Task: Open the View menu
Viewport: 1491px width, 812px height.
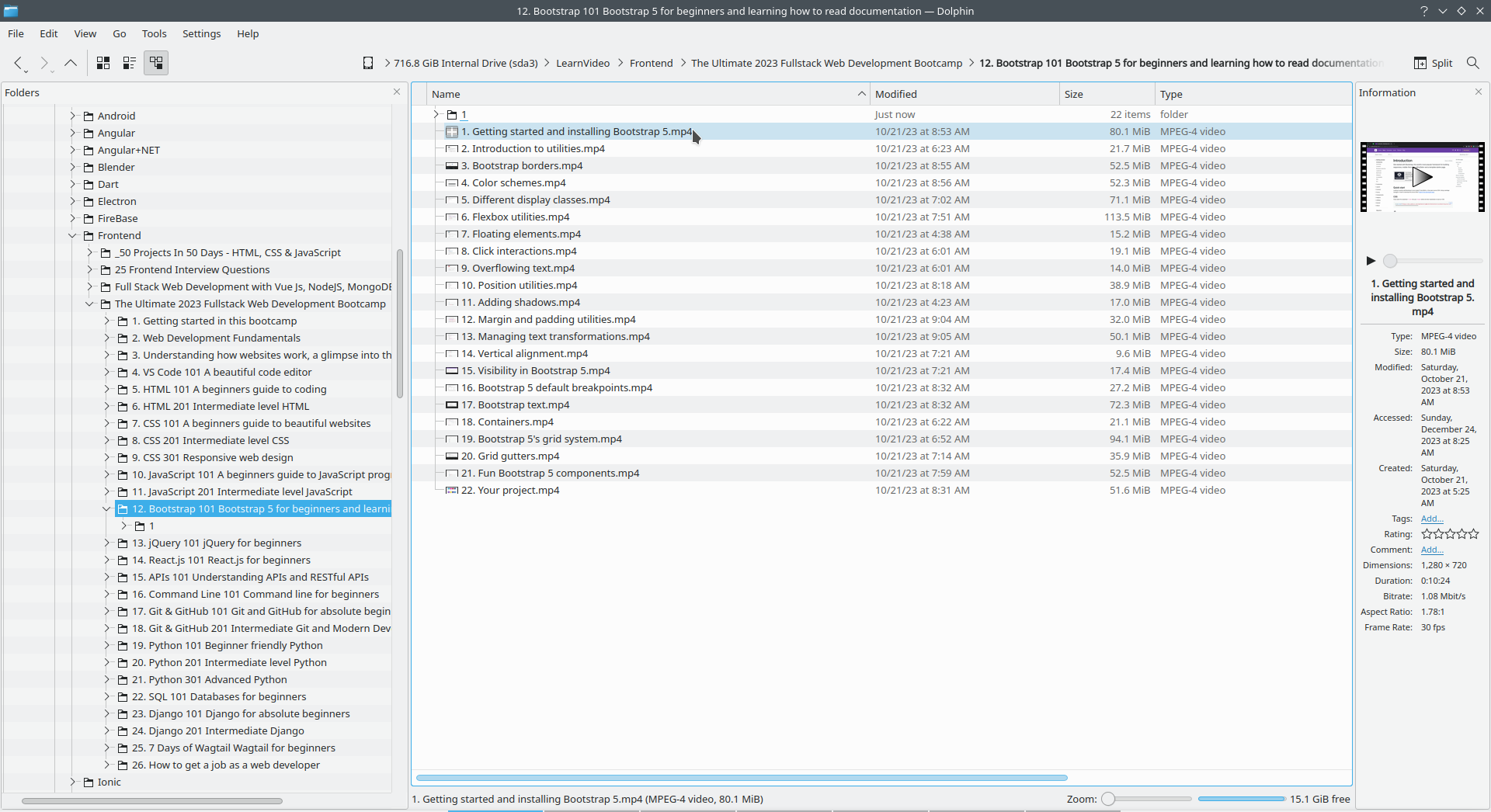Action: pos(85,33)
